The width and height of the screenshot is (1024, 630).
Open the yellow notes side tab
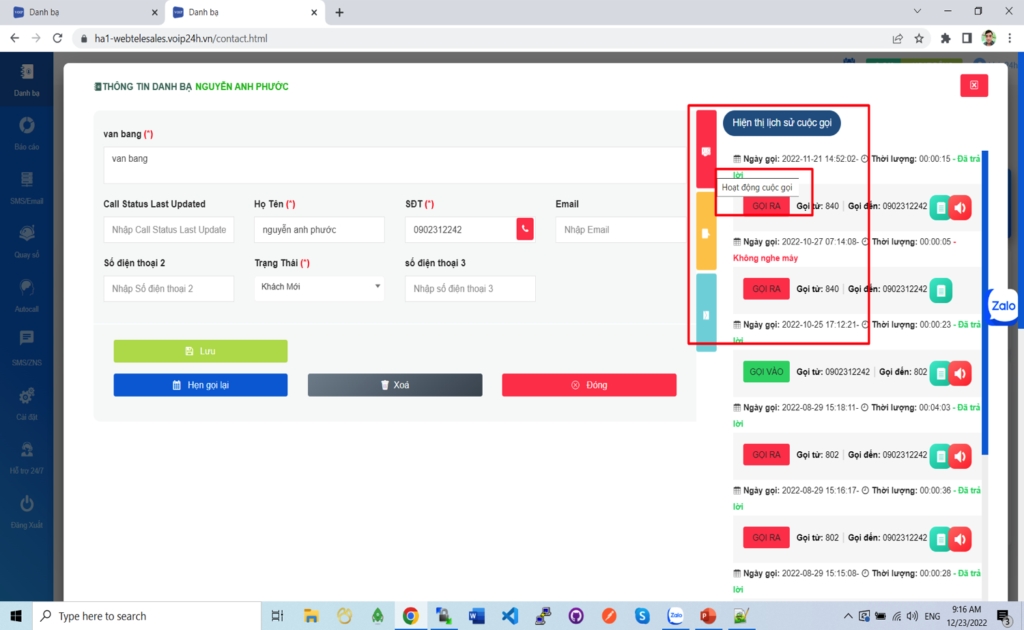point(706,231)
